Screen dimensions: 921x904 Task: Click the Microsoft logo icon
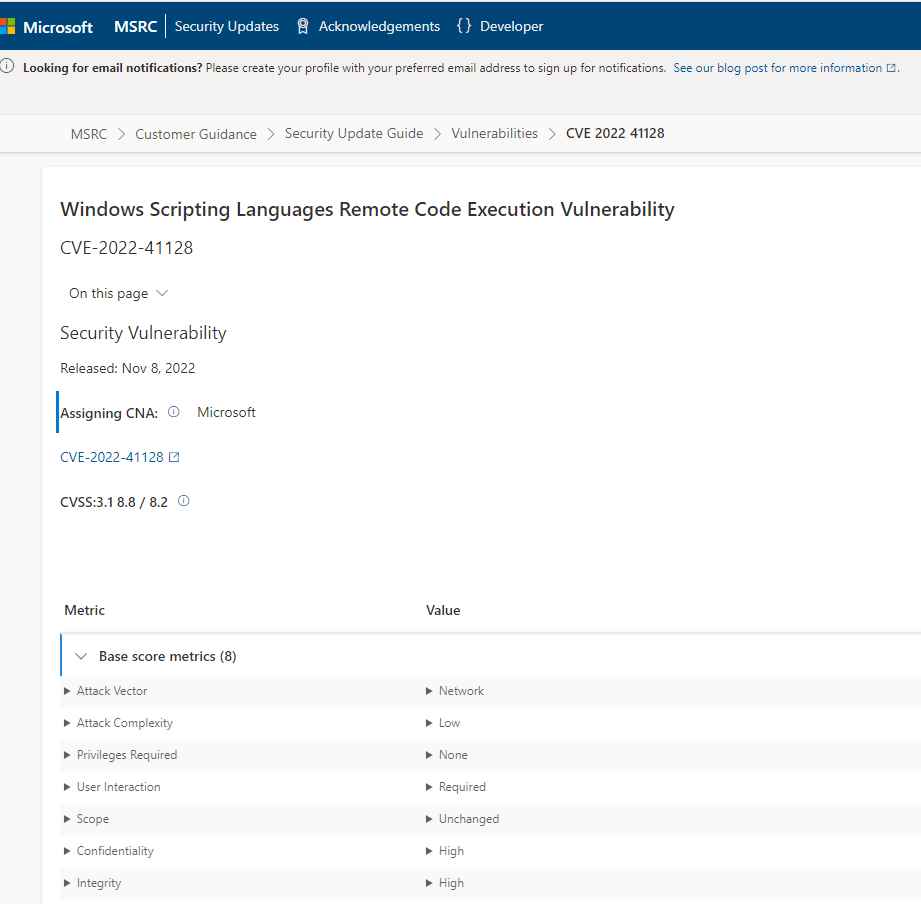pos(7,26)
